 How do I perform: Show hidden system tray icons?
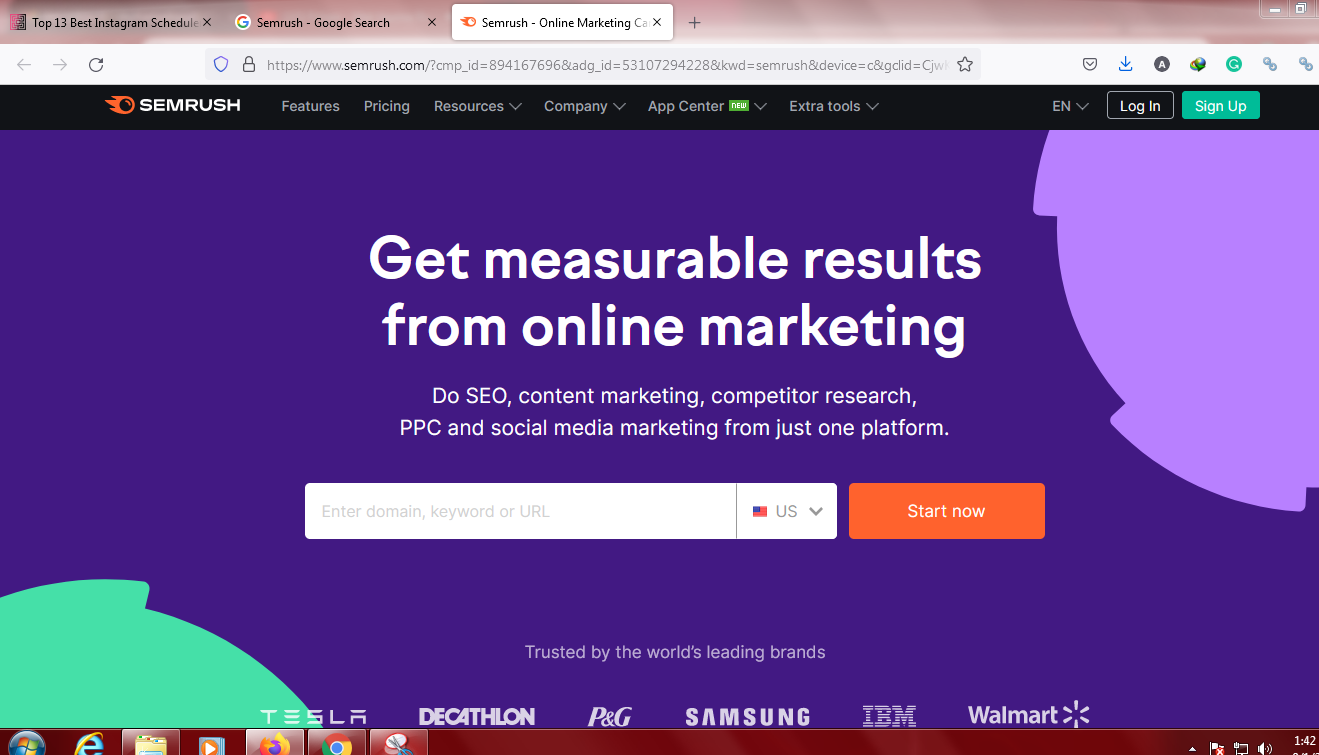pos(1192,748)
